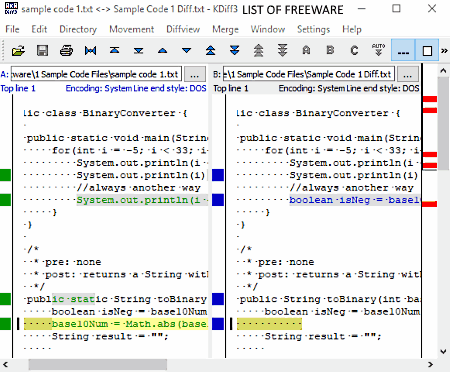The width and height of the screenshot is (450, 372).
Task: Open the Help menu
Action: pyautogui.click(x=352, y=29)
